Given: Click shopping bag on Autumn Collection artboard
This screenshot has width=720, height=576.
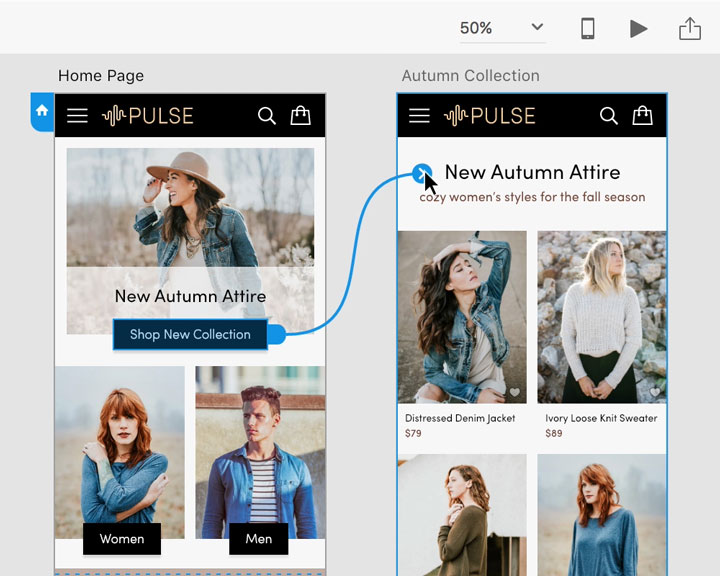Looking at the screenshot, I should pyautogui.click(x=642, y=116).
